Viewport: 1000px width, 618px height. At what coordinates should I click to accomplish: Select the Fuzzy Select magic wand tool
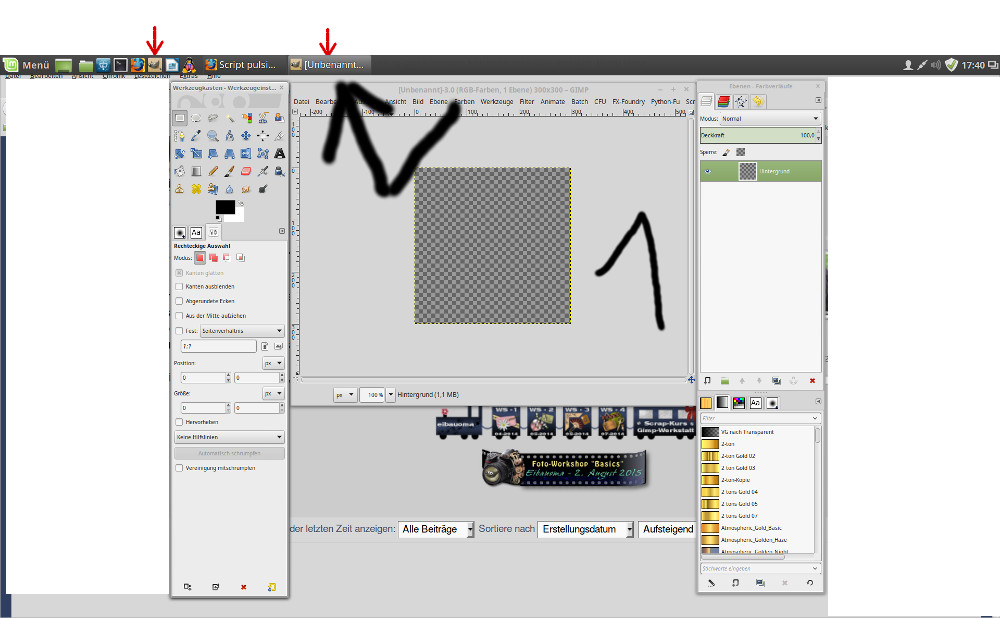coord(230,118)
